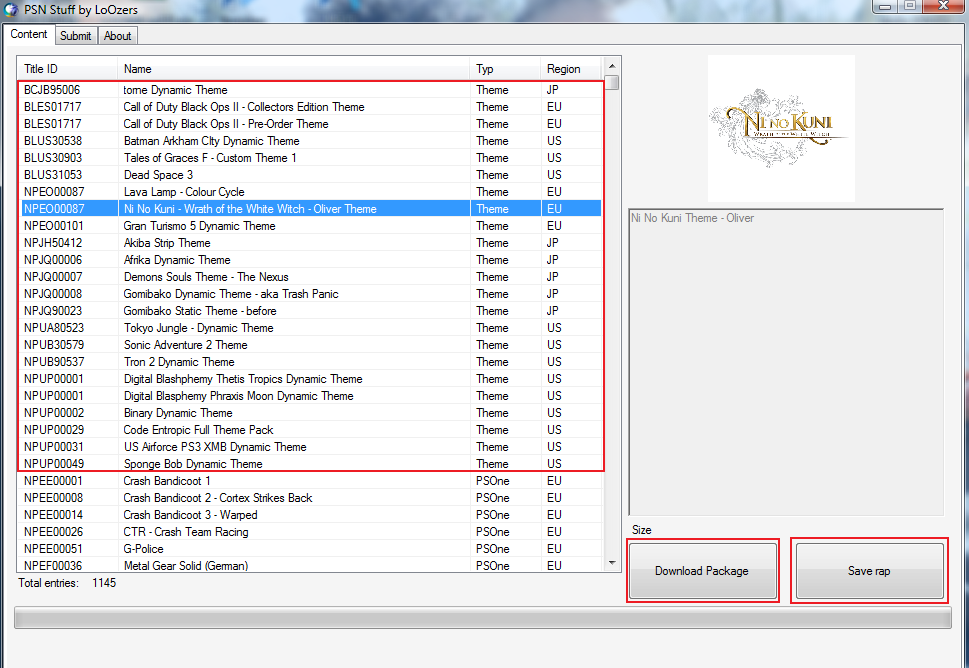
Task: Select the 'tome Dynamic Theme' row
Action: click(311, 90)
